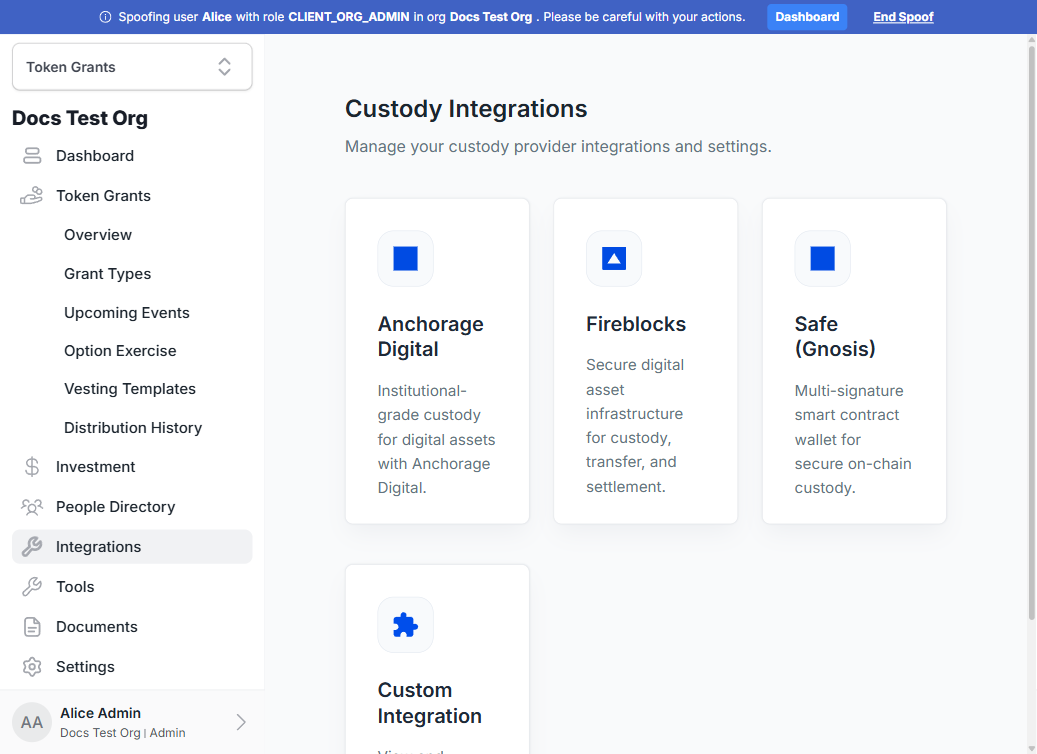Expand the Alice Admin profile chevron

pyautogui.click(x=241, y=722)
